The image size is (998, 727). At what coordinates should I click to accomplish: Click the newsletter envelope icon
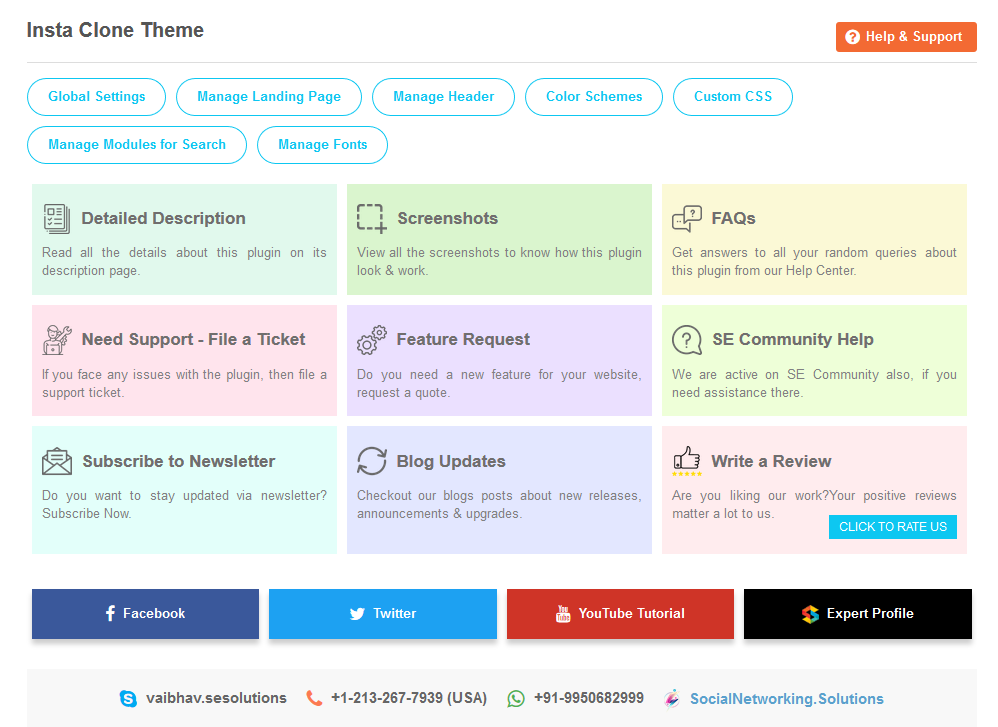57,461
